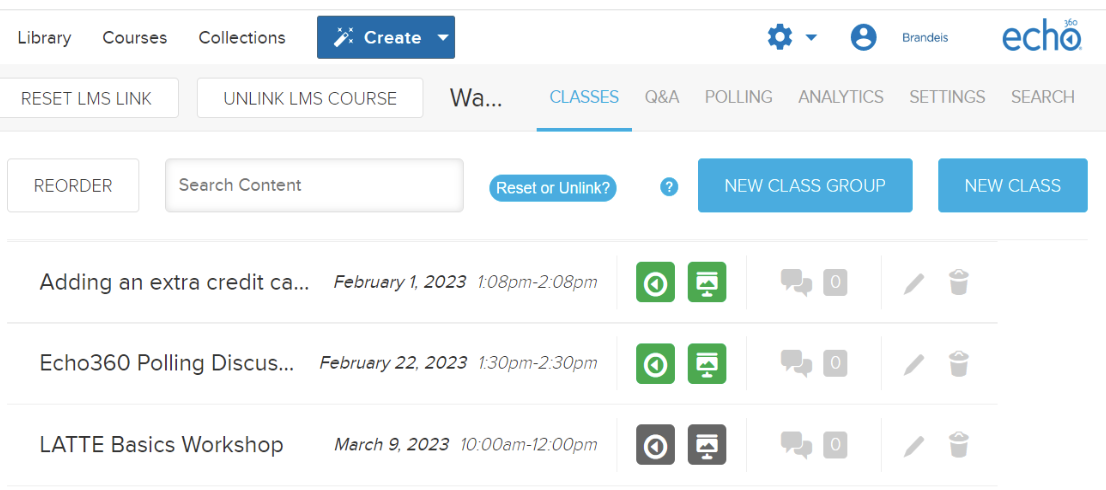1106x490 pixels.
Task: Delete the LATTE Basics Workshop class via trash icon
Action: click(x=959, y=444)
